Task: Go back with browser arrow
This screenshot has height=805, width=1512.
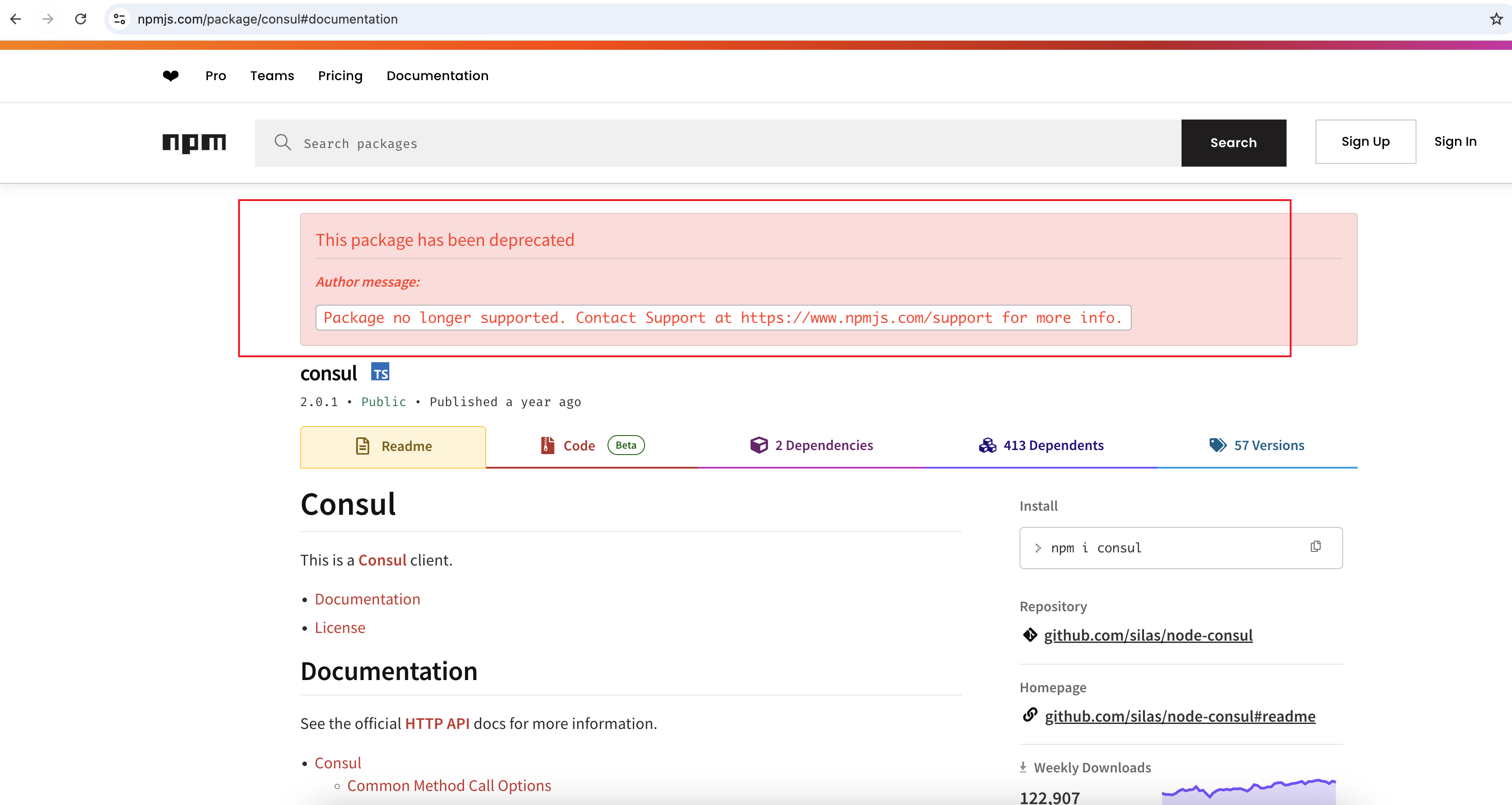Action: point(16,19)
